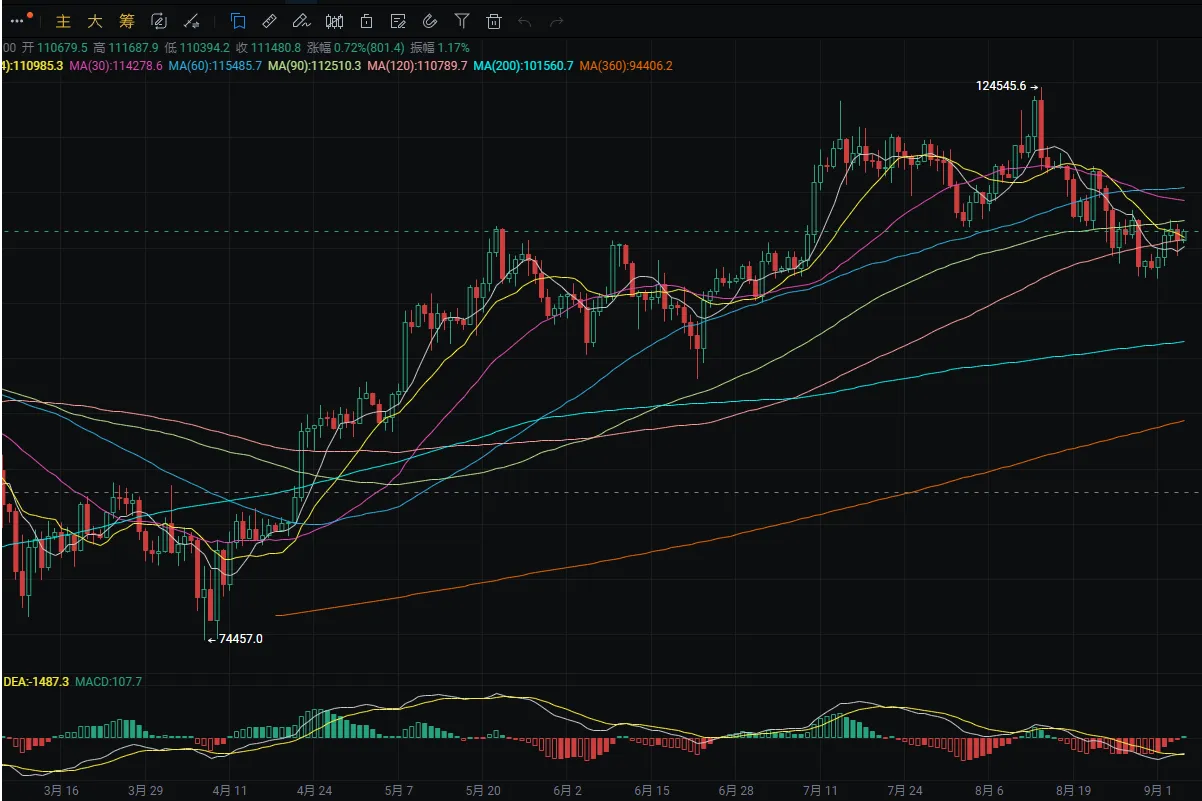The height and width of the screenshot is (801, 1202).
Task: Click the candlestick chart type icon
Action: (334, 20)
